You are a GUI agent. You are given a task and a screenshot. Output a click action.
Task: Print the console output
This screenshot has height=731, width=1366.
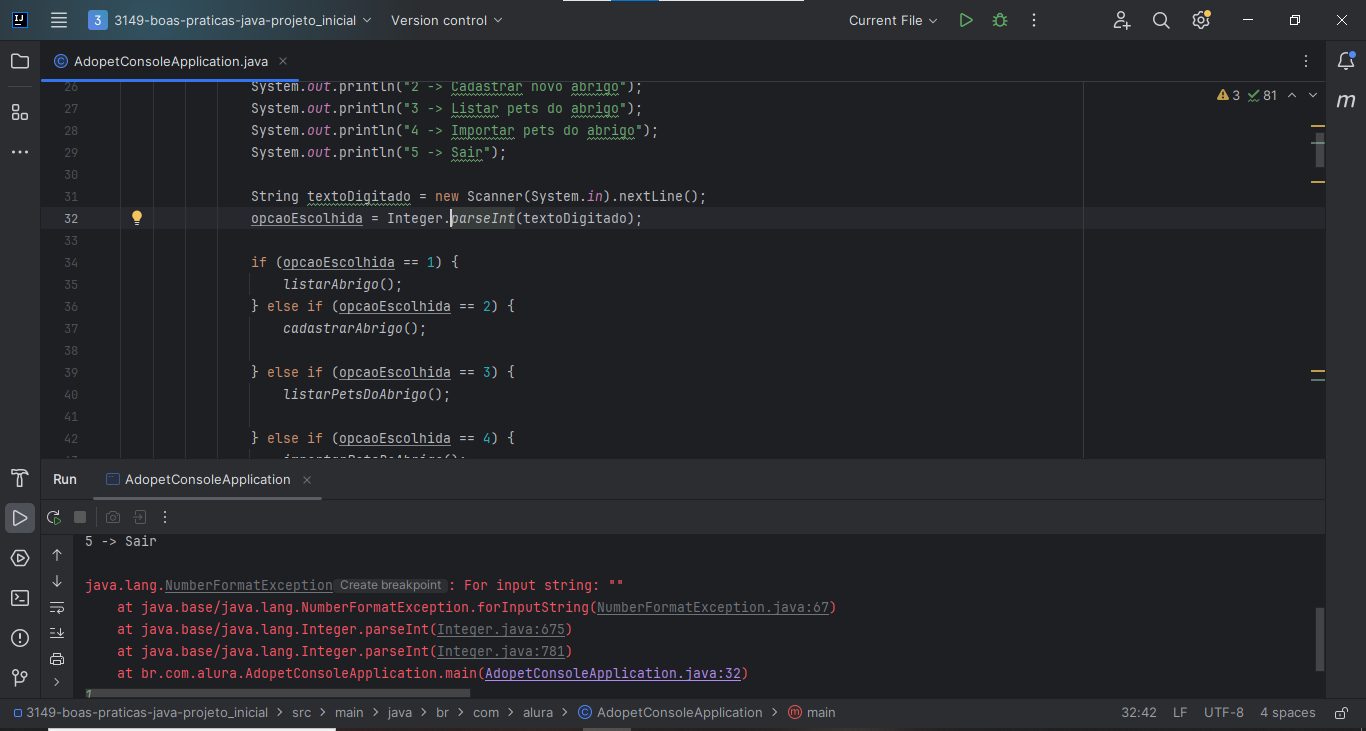coord(57,658)
